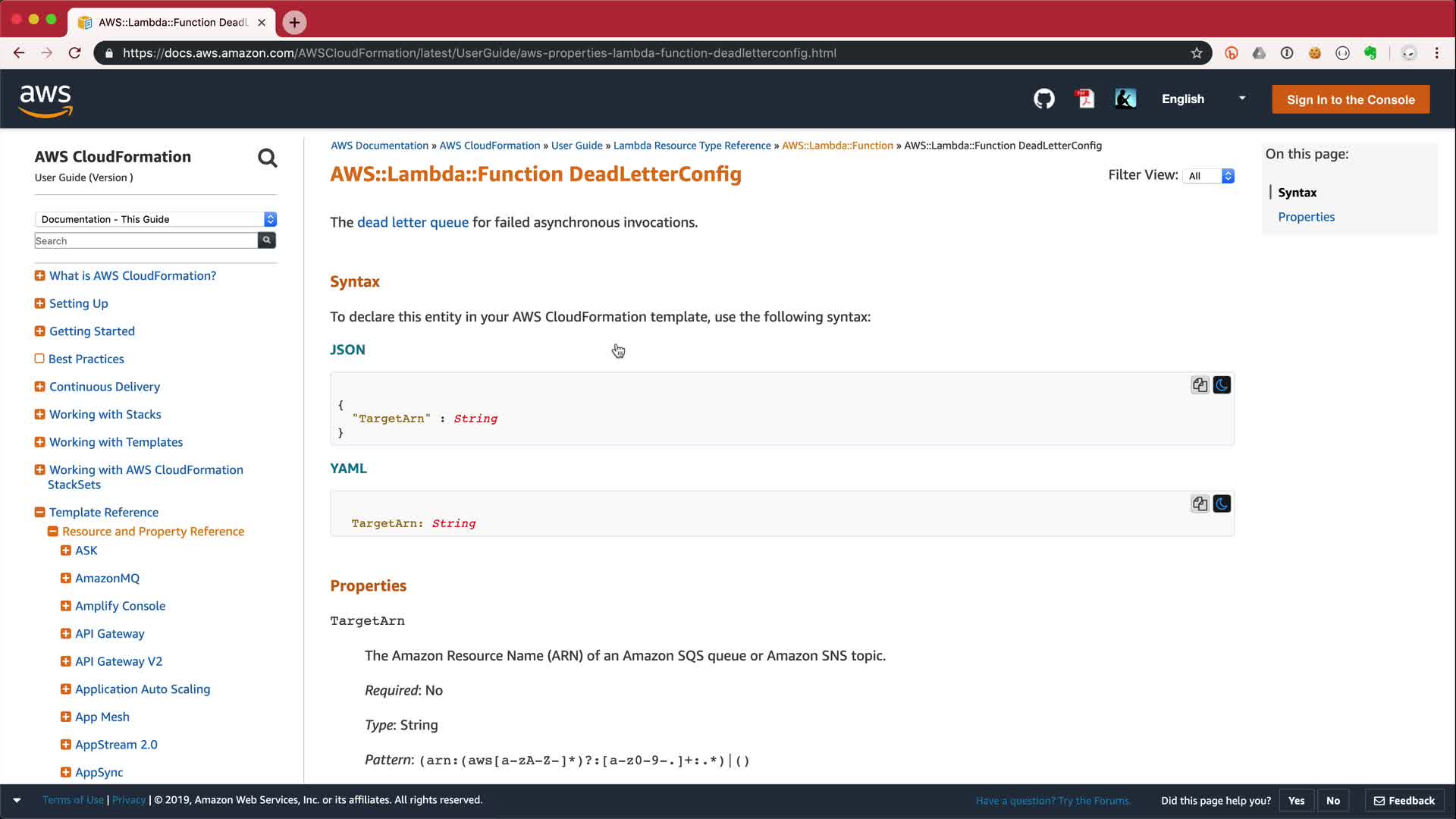Open the Filter View dropdown
This screenshot has width=1456, height=819.
pos(1209,176)
